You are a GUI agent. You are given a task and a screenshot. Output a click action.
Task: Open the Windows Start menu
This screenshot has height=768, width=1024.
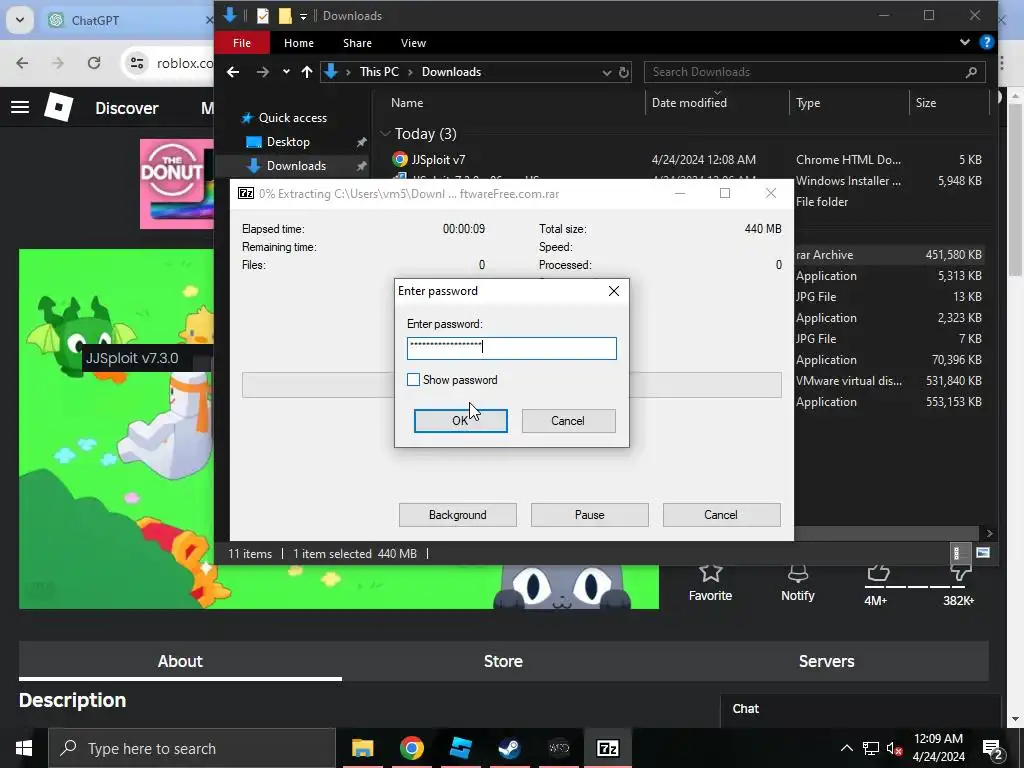[24, 748]
